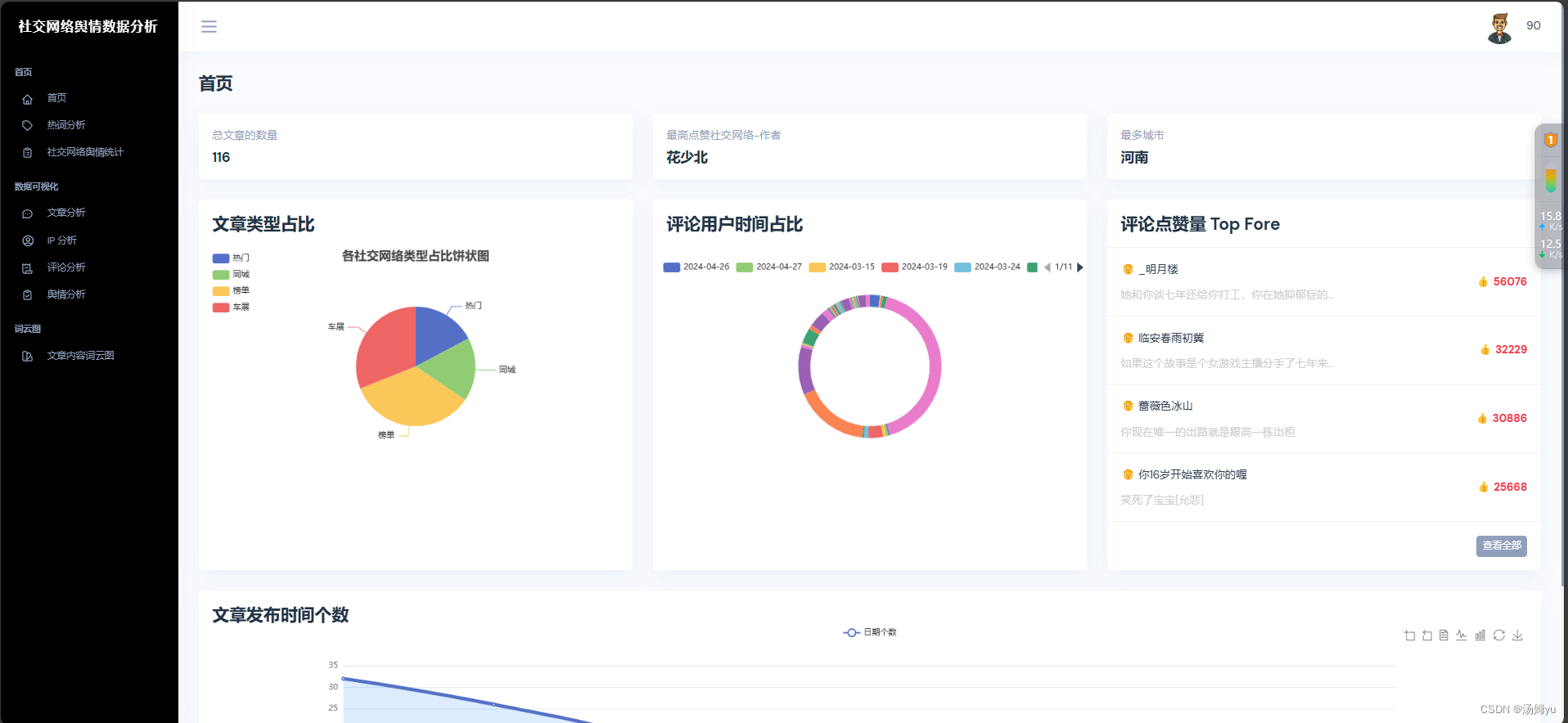Screen dimensions: 1568x723
Task: Switch chart to line view icon
Action: tap(1462, 635)
